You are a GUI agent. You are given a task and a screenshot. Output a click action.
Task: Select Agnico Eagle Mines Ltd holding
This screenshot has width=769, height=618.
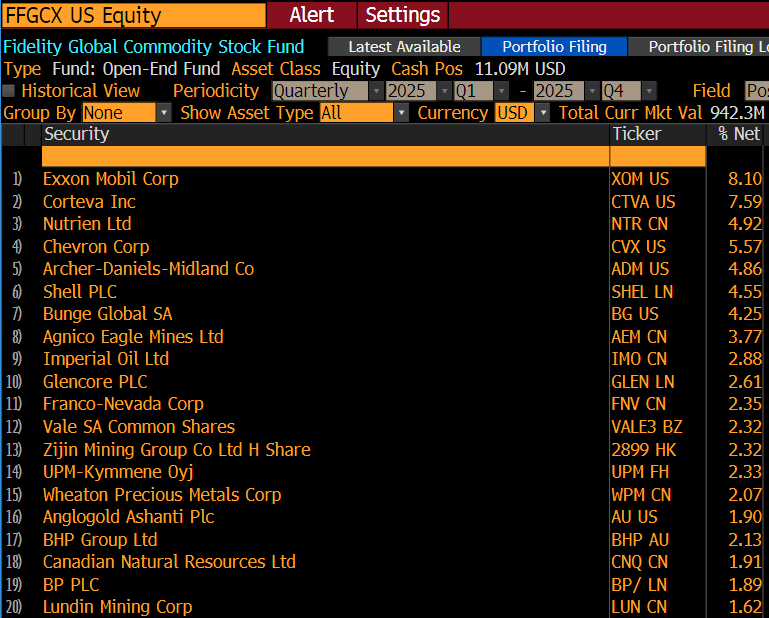click(x=133, y=337)
